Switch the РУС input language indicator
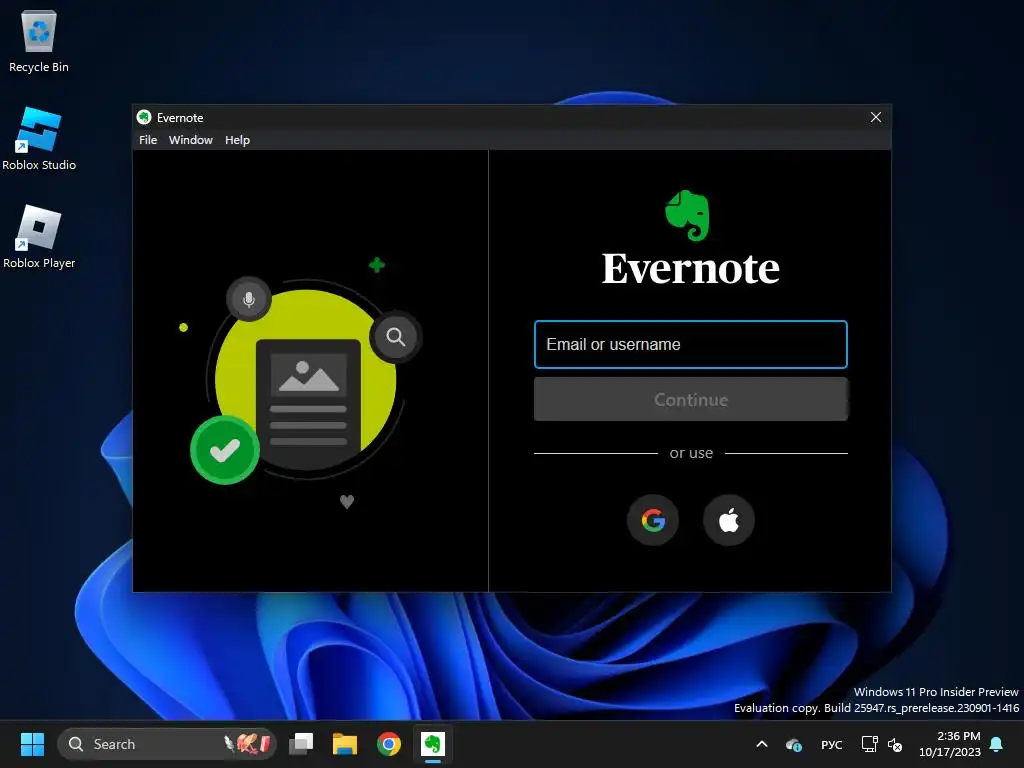This screenshot has width=1024, height=768. (x=831, y=744)
